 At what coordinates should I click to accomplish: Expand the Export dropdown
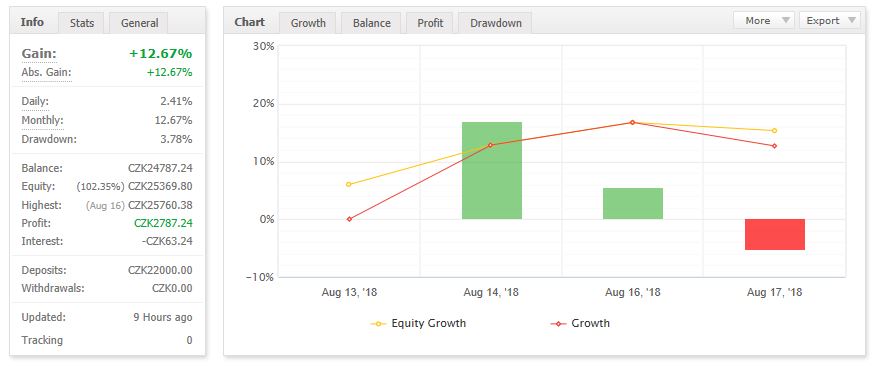coord(830,20)
